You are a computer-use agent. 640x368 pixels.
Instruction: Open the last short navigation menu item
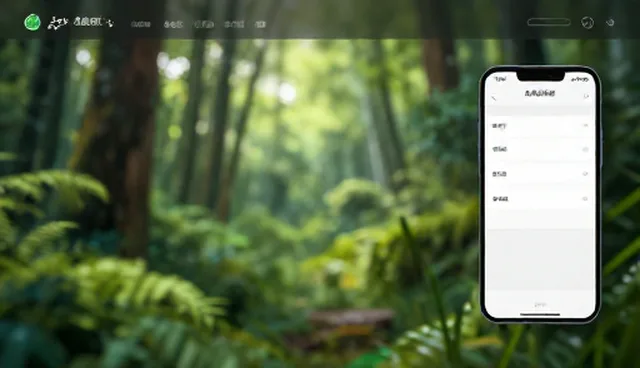tap(260, 24)
